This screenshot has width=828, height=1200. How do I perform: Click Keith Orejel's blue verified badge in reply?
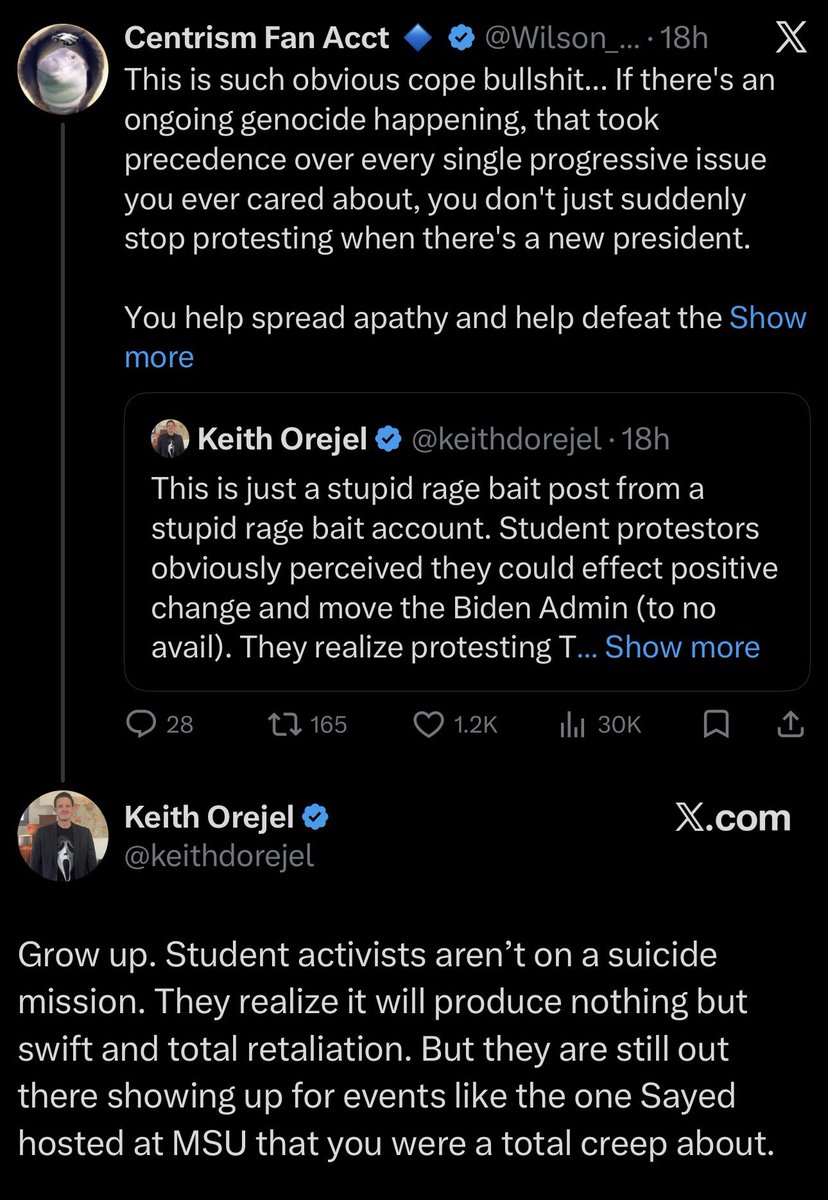coord(316,818)
